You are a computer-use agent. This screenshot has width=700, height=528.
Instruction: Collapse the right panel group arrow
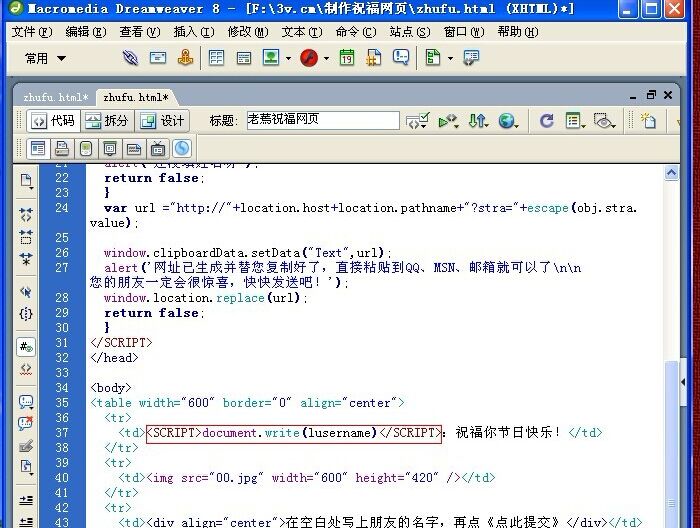[x=683, y=382]
